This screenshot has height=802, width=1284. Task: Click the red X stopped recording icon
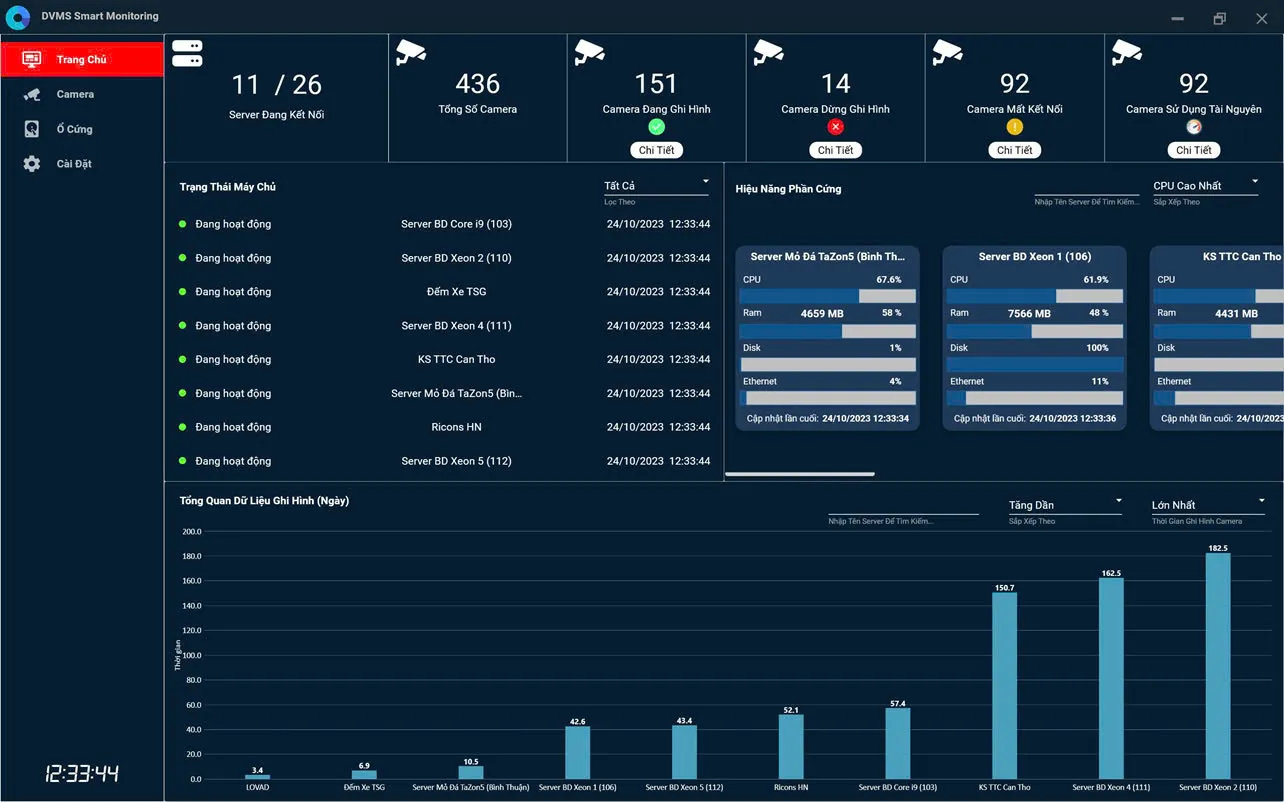coord(835,127)
